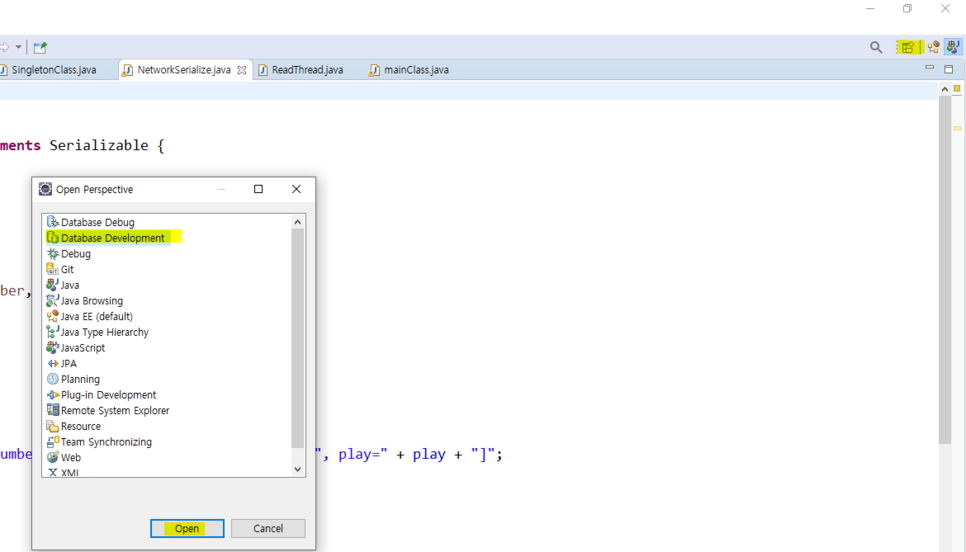Minimize the Eclipse main window
Viewport: 966px width, 552px height.
870,9
